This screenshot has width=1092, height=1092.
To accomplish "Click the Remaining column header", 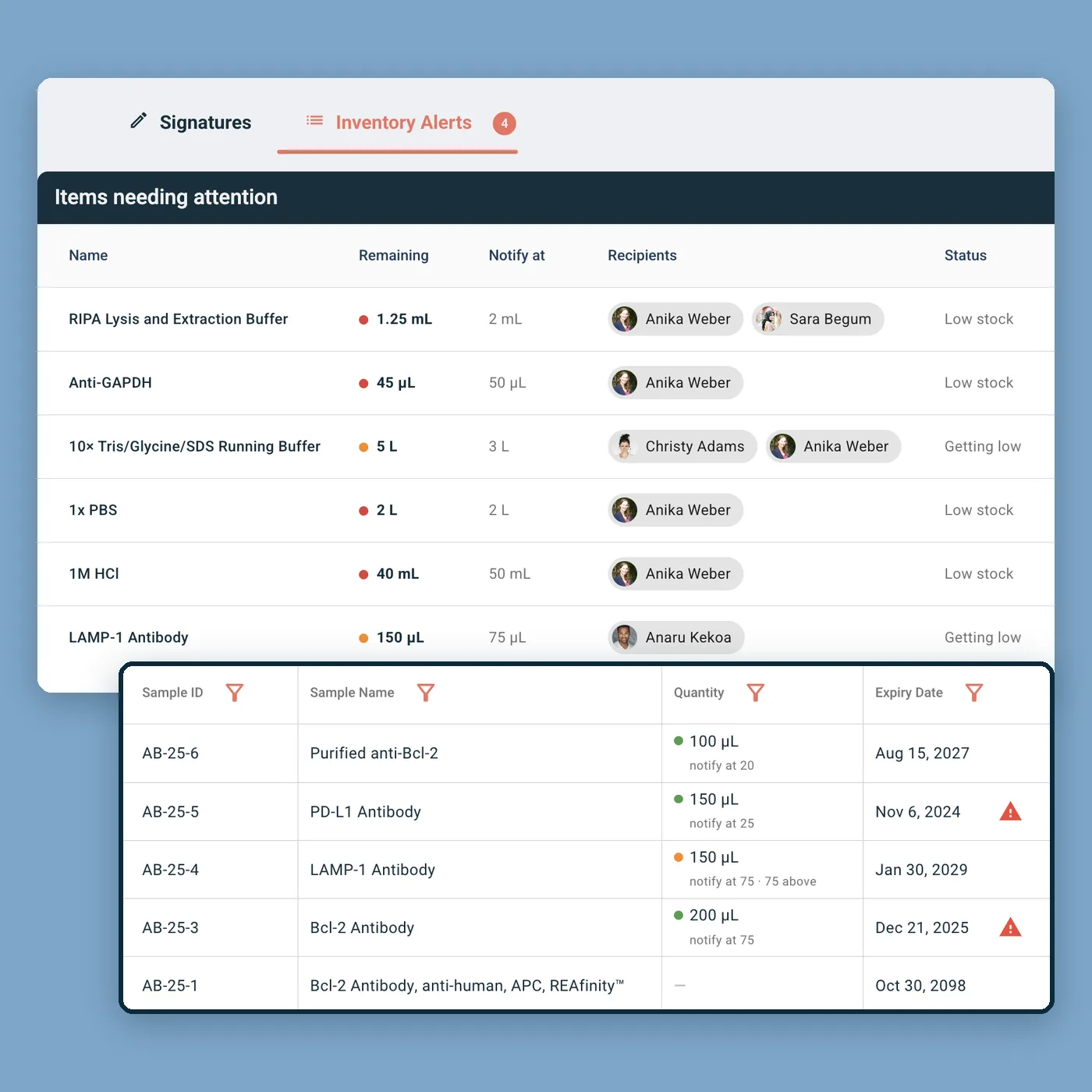I will 393,255.
